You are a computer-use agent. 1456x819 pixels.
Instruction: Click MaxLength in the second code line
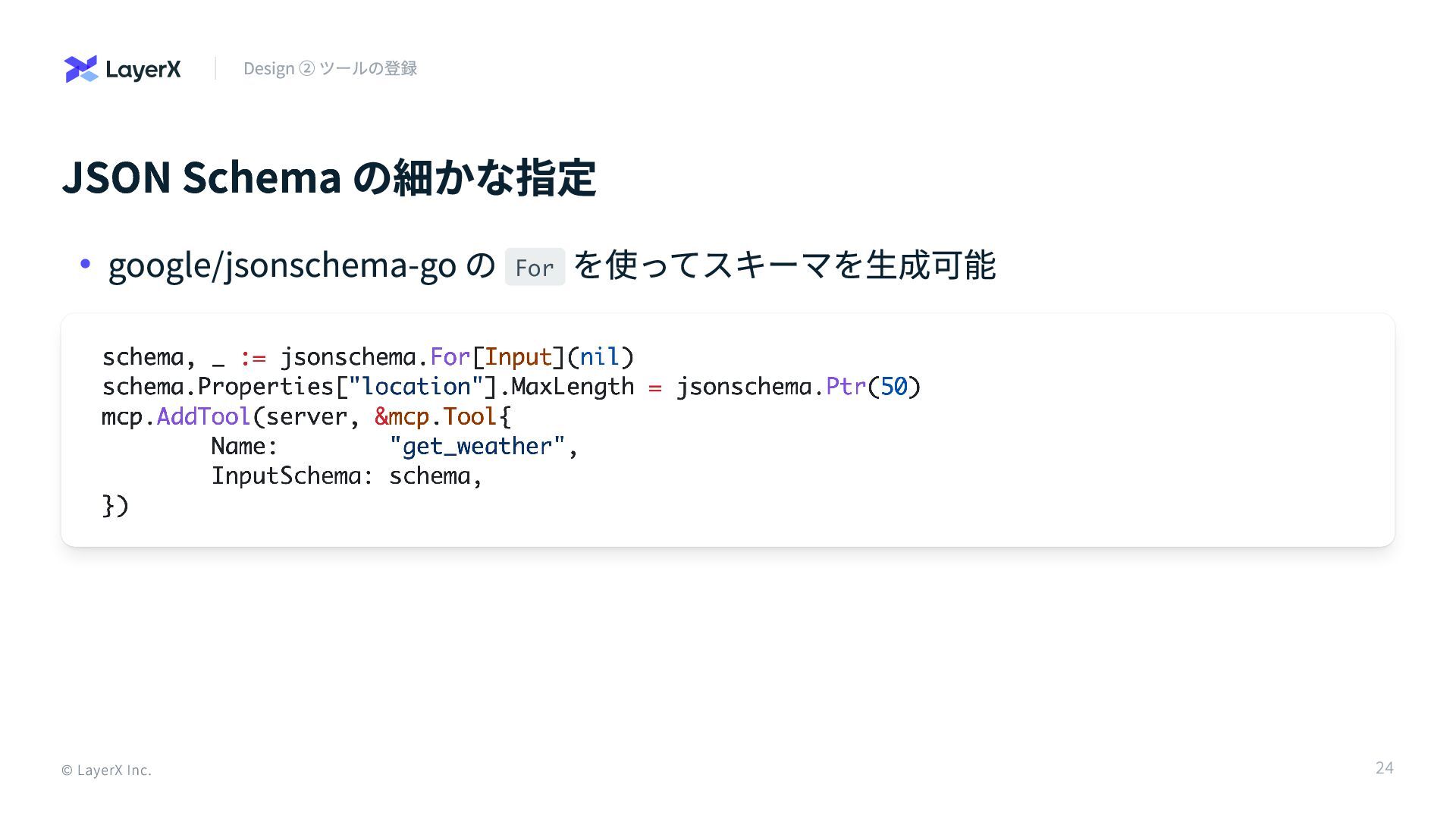pos(573,387)
